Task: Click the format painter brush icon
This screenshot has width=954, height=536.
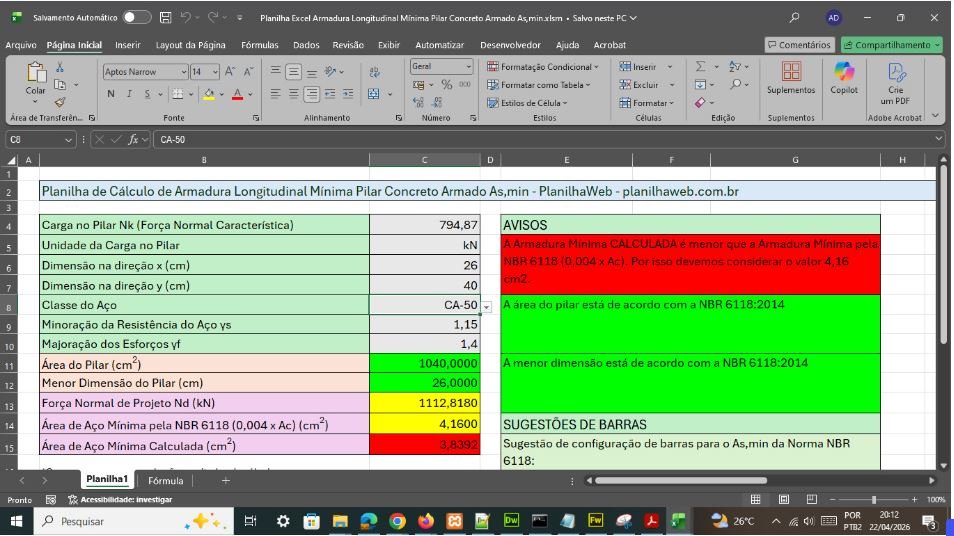Action: (60, 102)
